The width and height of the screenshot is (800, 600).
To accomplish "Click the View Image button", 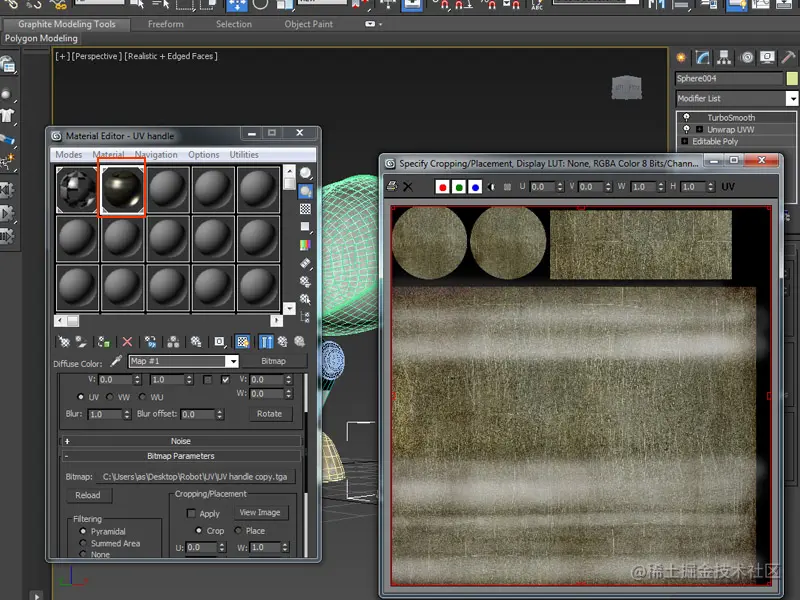I will pyautogui.click(x=260, y=512).
